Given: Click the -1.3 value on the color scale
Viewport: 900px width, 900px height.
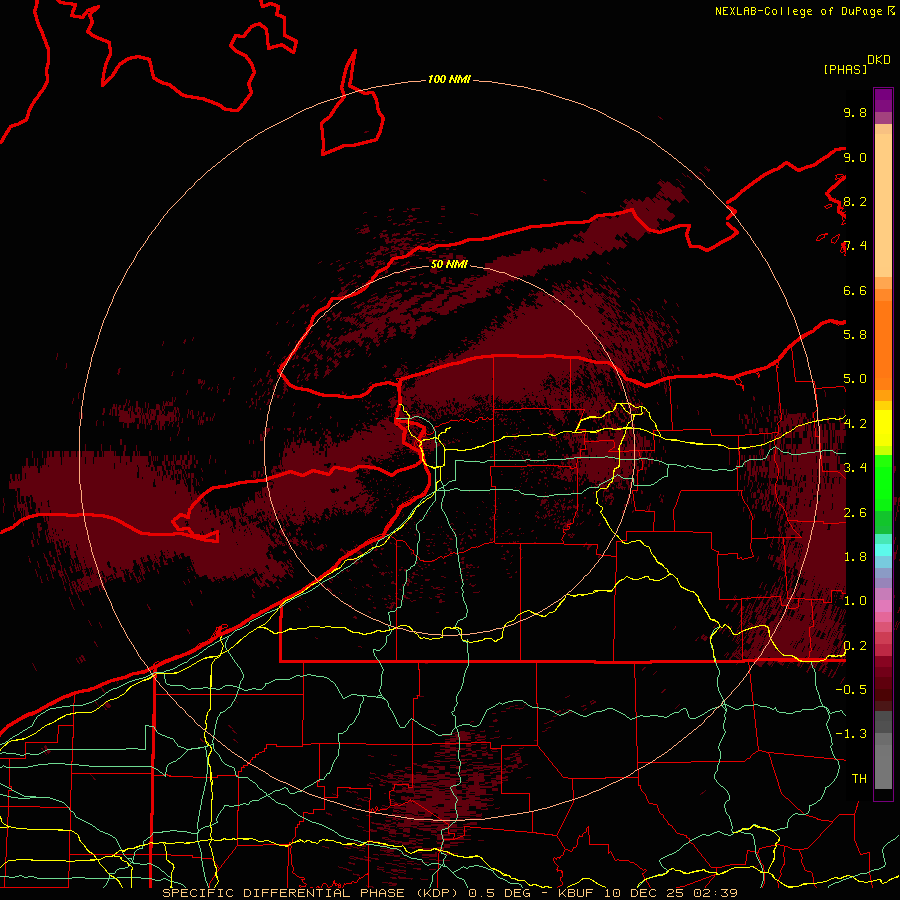Looking at the screenshot, I should coord(851,734).
